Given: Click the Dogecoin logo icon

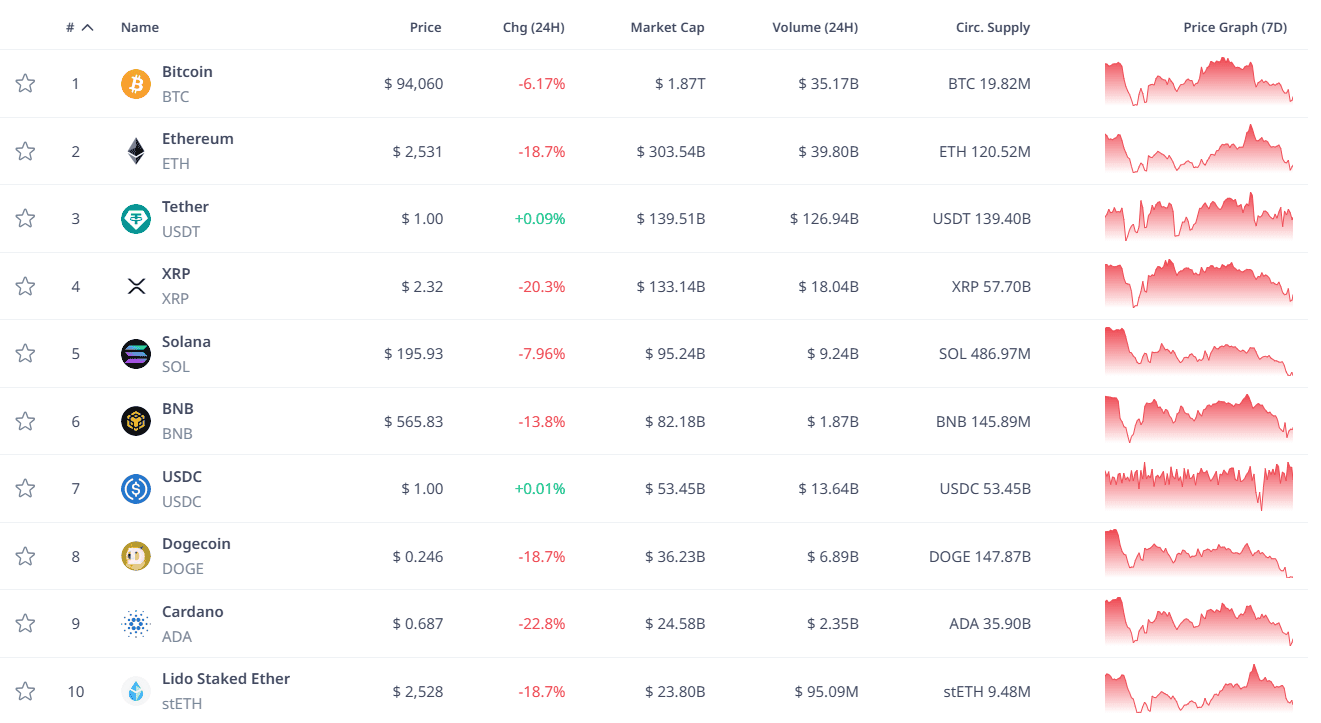Looking at the screenshot, I should [135, 556].
